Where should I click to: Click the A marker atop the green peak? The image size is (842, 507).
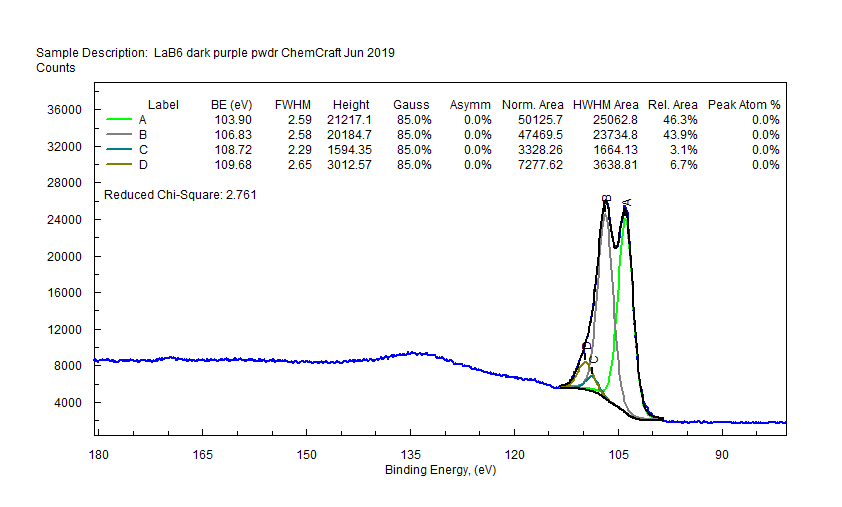pyautogui.click(x=626, y=203)
